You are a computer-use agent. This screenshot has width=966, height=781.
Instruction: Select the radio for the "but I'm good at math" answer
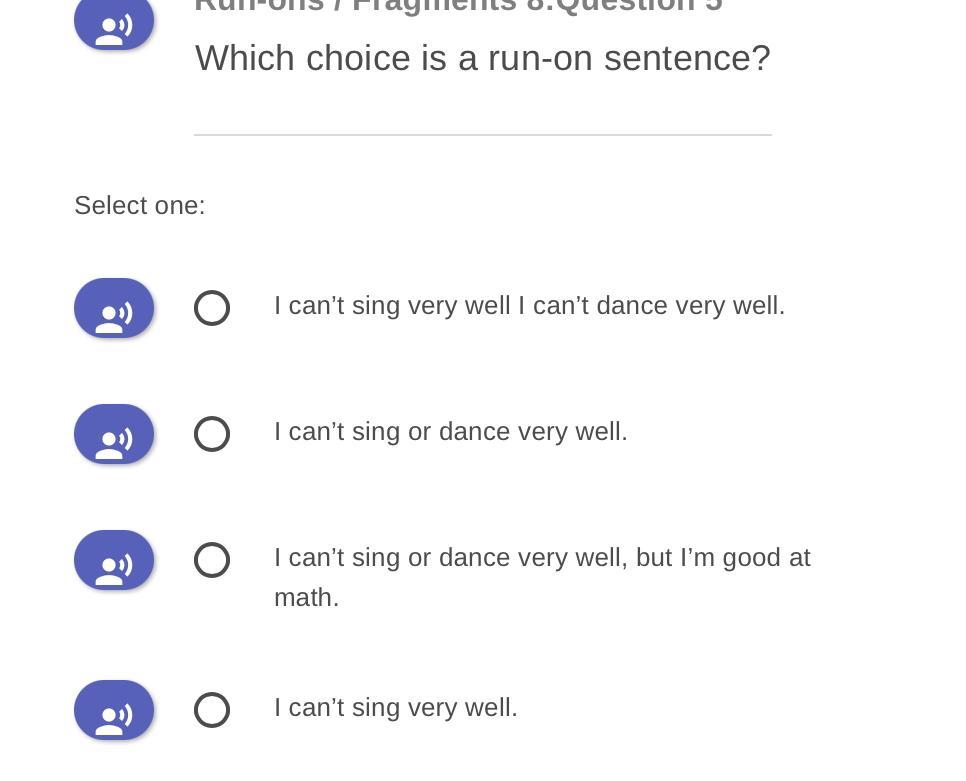pyautogui.click(x=212, y=560)
